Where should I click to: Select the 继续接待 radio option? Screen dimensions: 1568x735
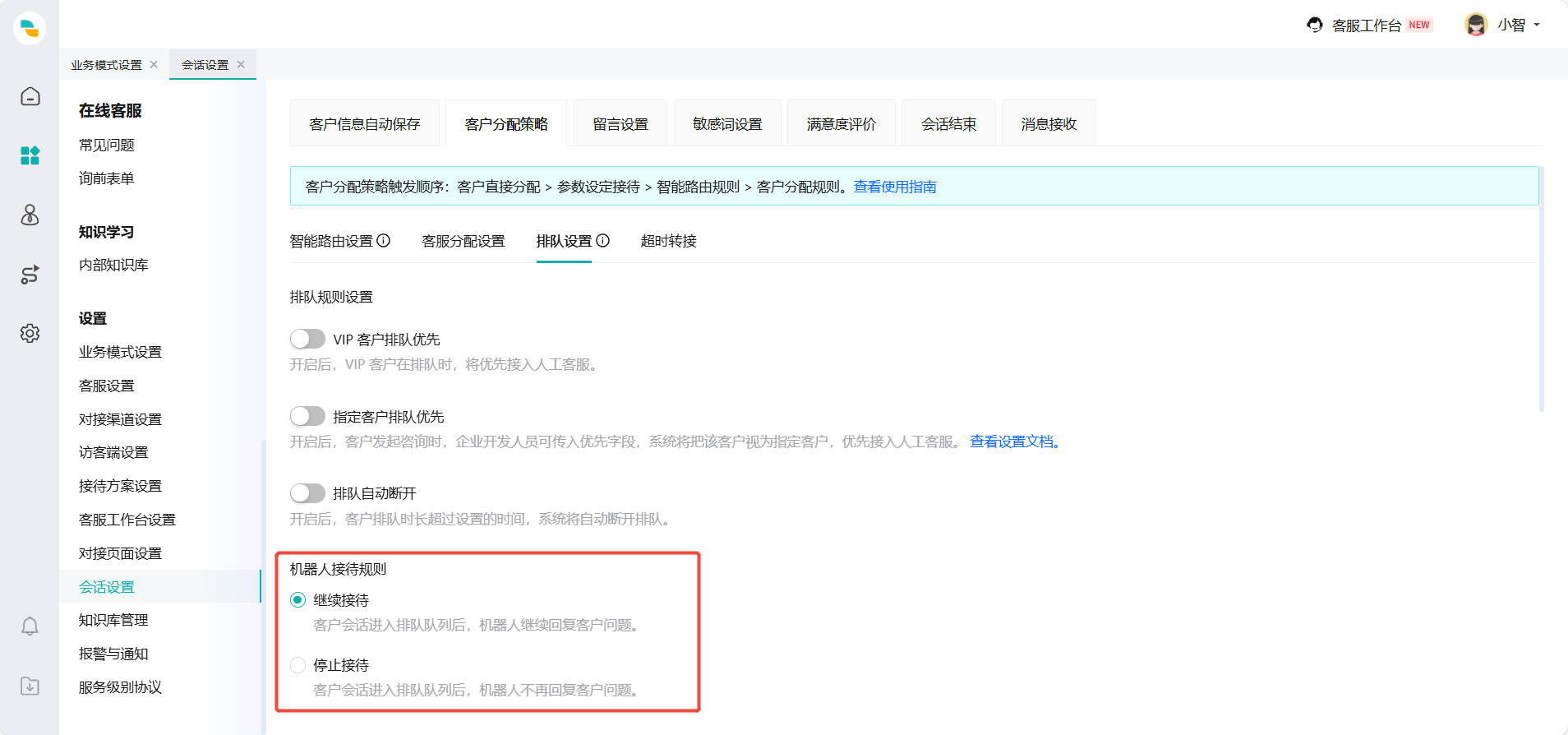click(x=297, y=600)
